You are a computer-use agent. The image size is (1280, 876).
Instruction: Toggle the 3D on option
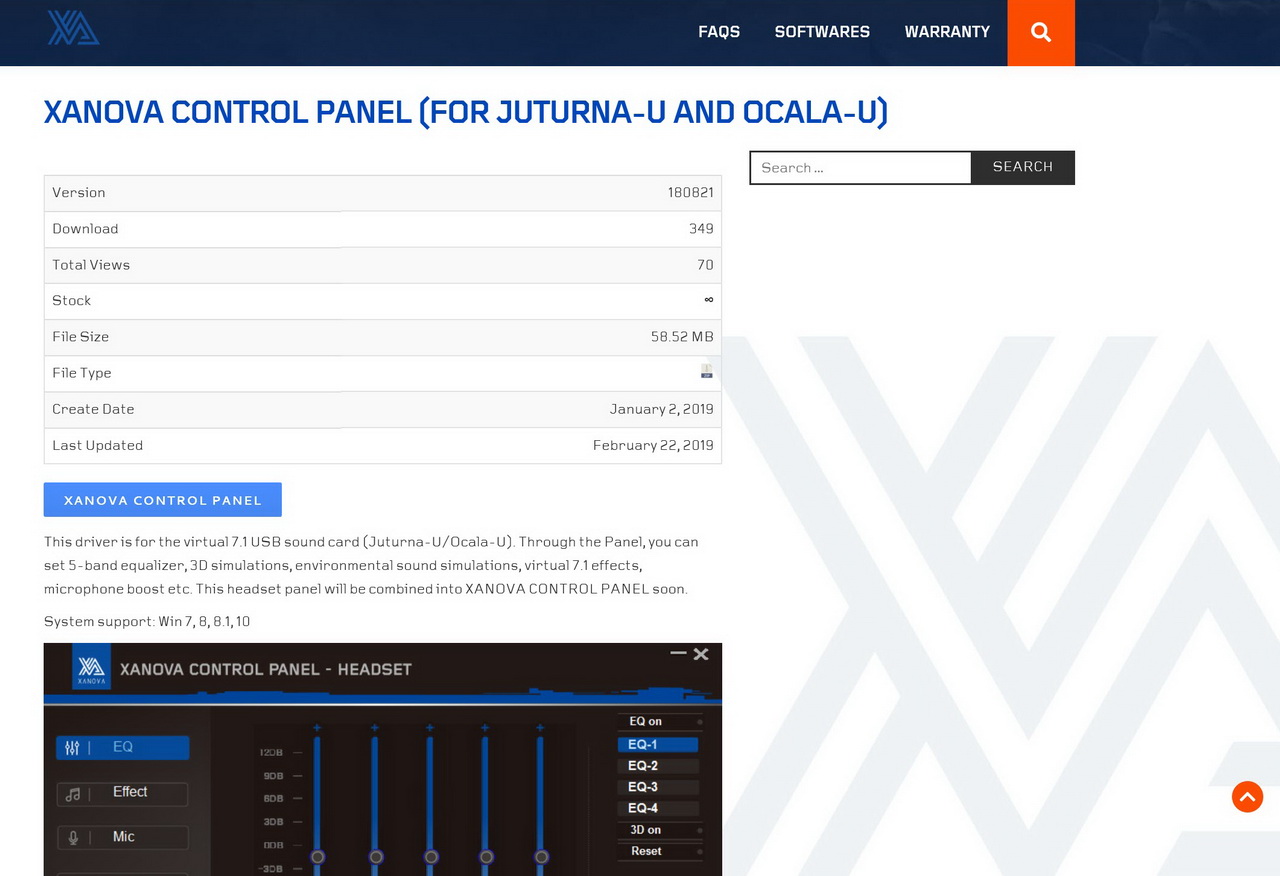coord(659,830)
